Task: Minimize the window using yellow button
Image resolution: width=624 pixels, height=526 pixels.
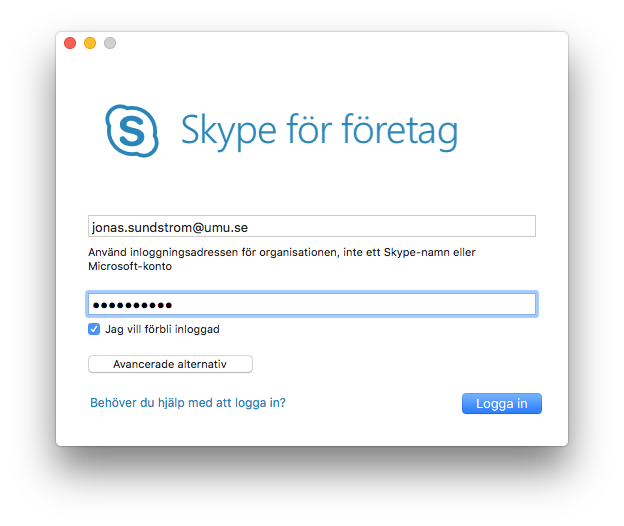Action: point(90,43)
